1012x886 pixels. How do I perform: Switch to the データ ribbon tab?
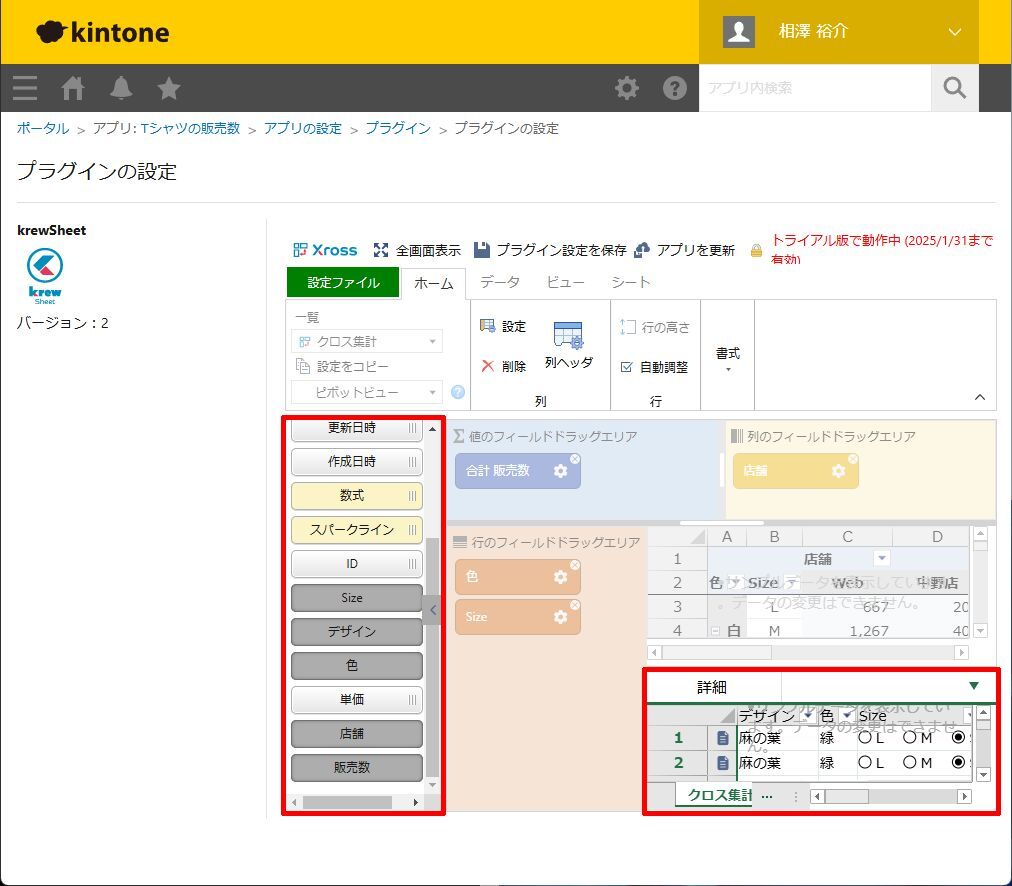[500, 282]
